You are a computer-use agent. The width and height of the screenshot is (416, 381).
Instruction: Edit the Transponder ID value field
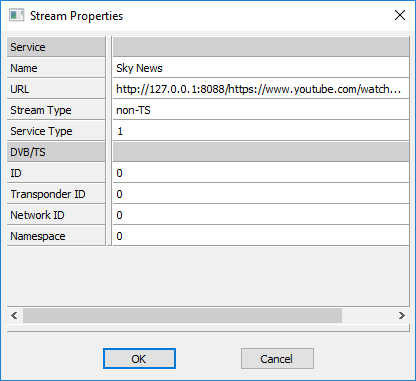(x=261, y=194)
